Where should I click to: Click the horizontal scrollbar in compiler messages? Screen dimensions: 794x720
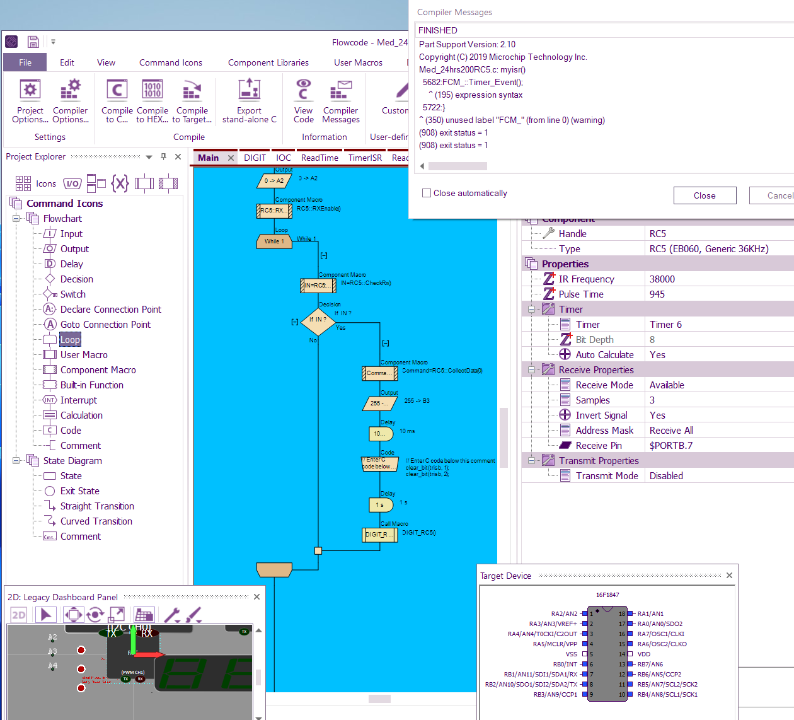tap(457, 166)
